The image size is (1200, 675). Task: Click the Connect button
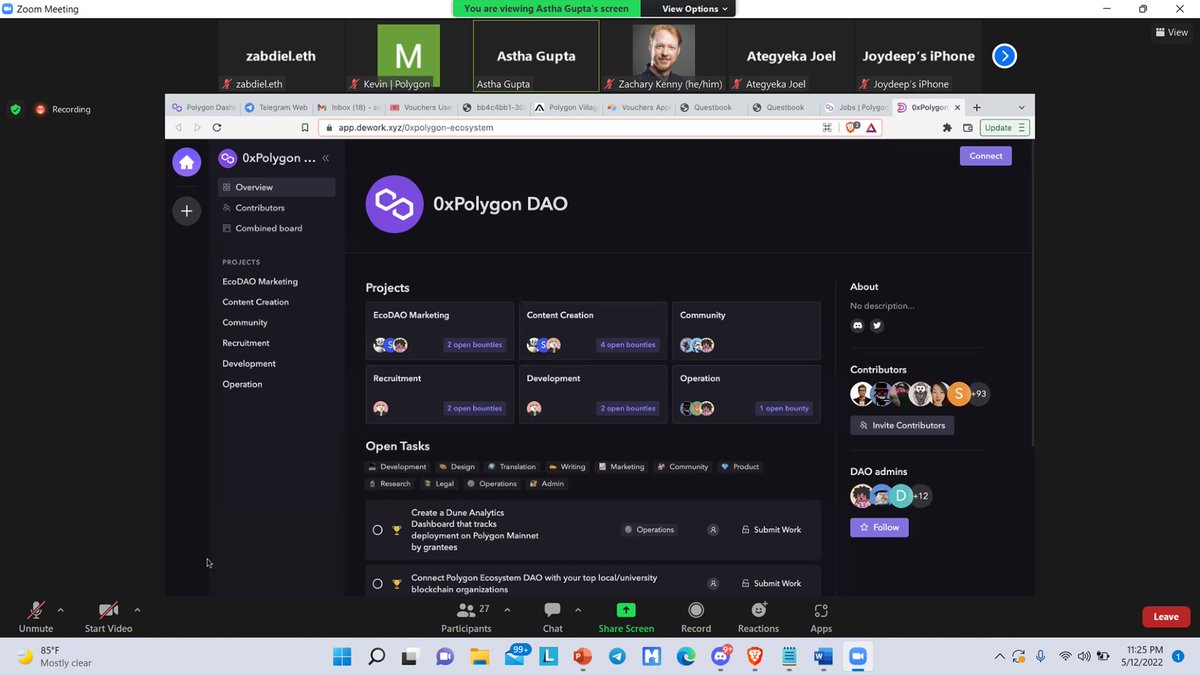point(985,156)
